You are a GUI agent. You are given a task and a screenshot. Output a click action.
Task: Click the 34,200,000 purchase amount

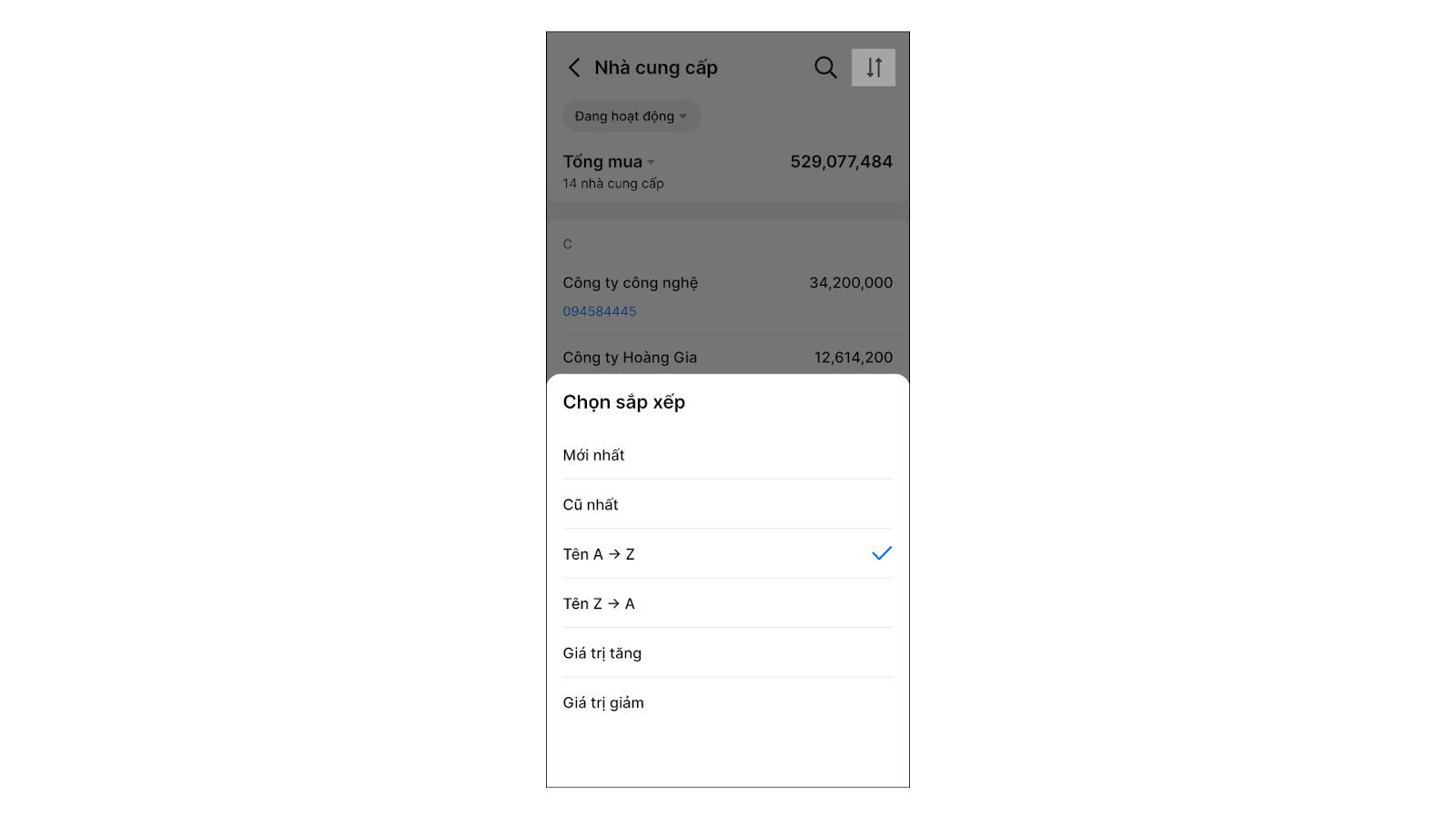coord(851,283)
